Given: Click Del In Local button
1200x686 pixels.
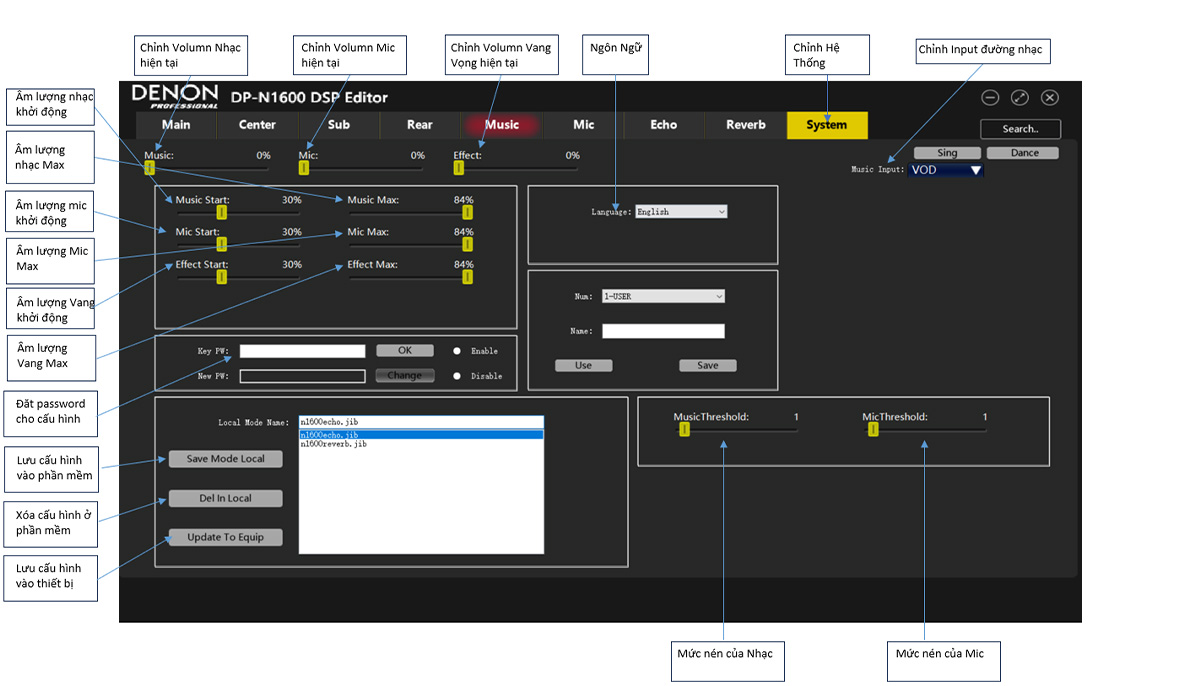Looking at the screenshot, I should pos(225,498).
